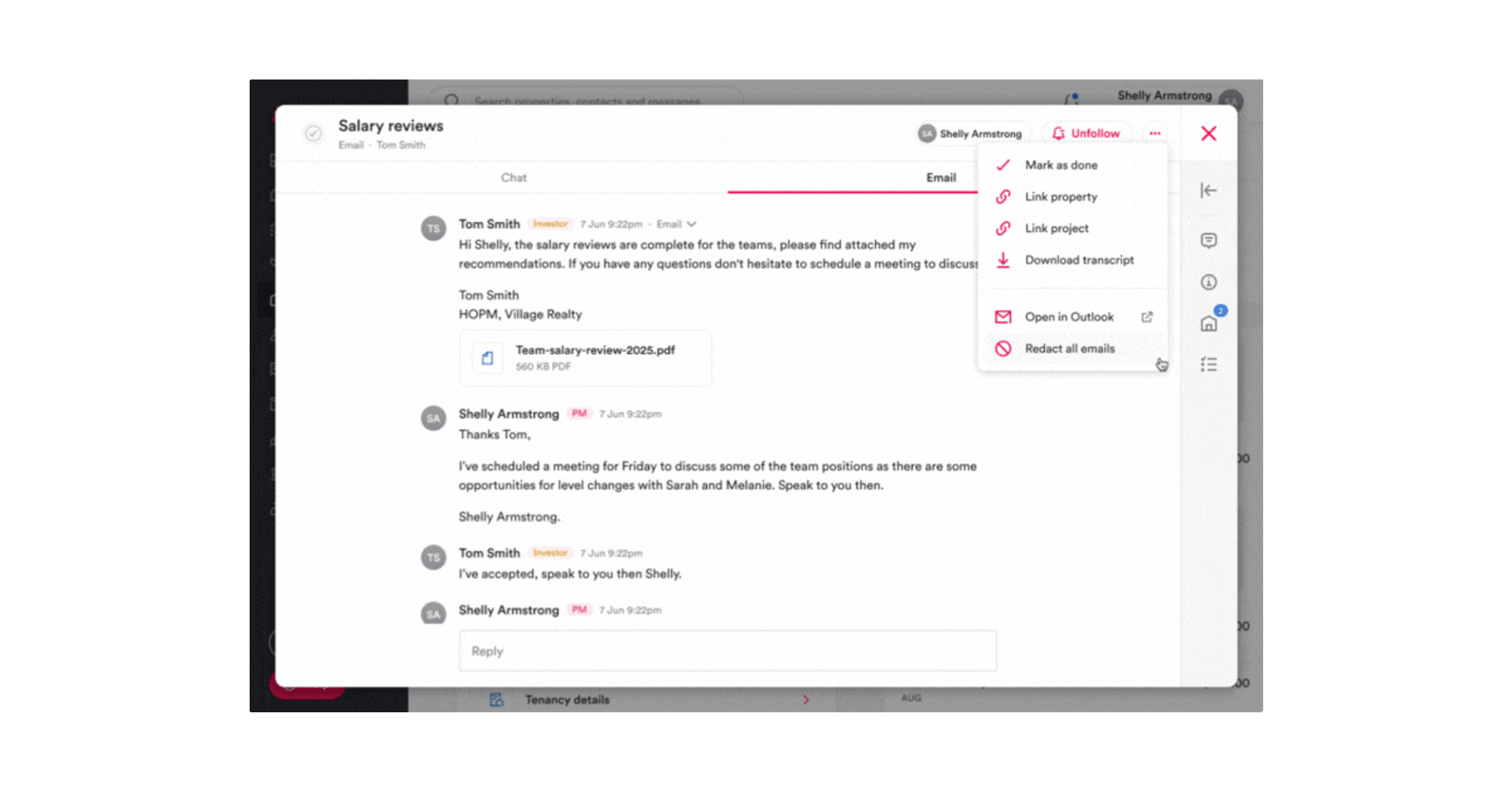Open the comments panel icon

coord(1208,240)
